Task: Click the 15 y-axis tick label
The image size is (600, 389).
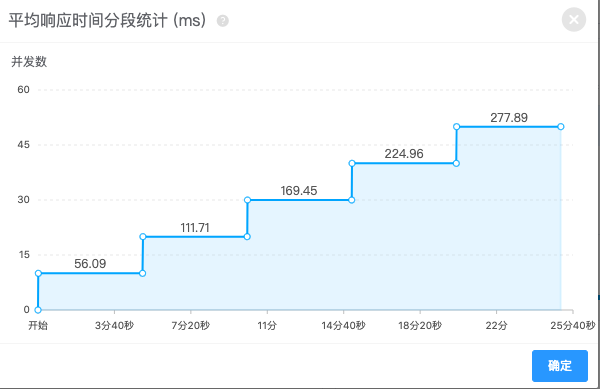Action: coord(24,255)
